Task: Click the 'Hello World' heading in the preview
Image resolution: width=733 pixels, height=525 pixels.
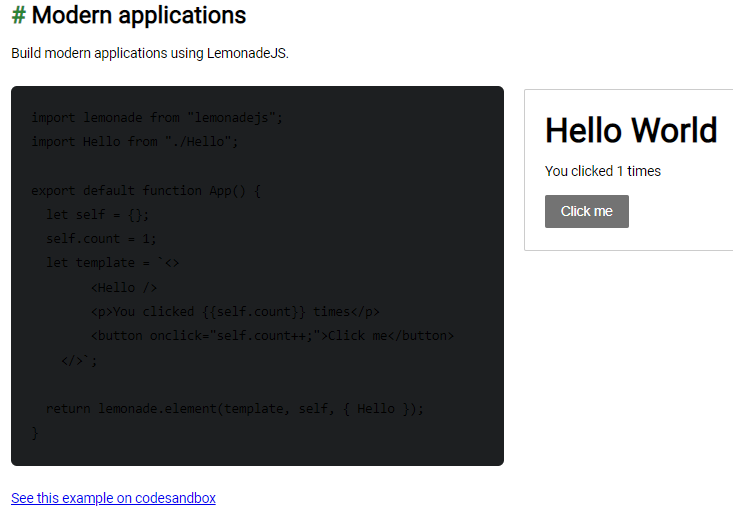Action: 631,130
